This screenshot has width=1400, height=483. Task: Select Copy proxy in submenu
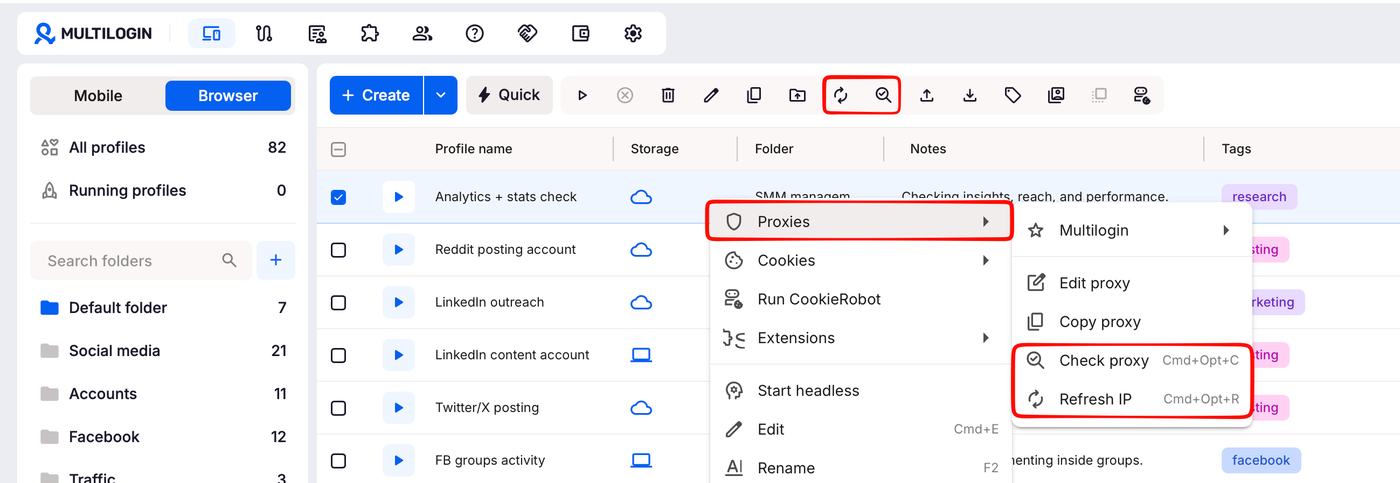1131,322
